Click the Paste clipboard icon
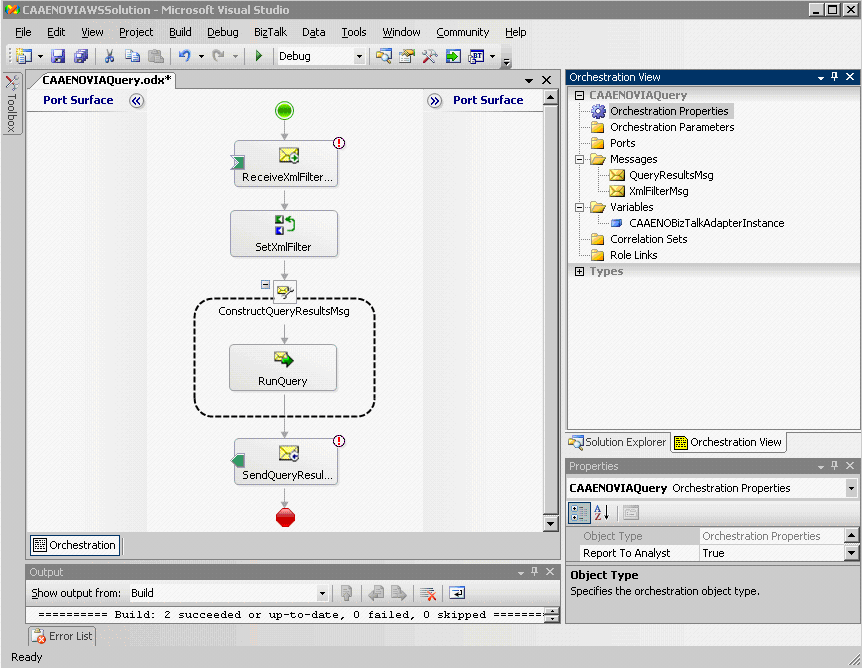The height and width of the screenshot is (668, 862). point(156,56)
